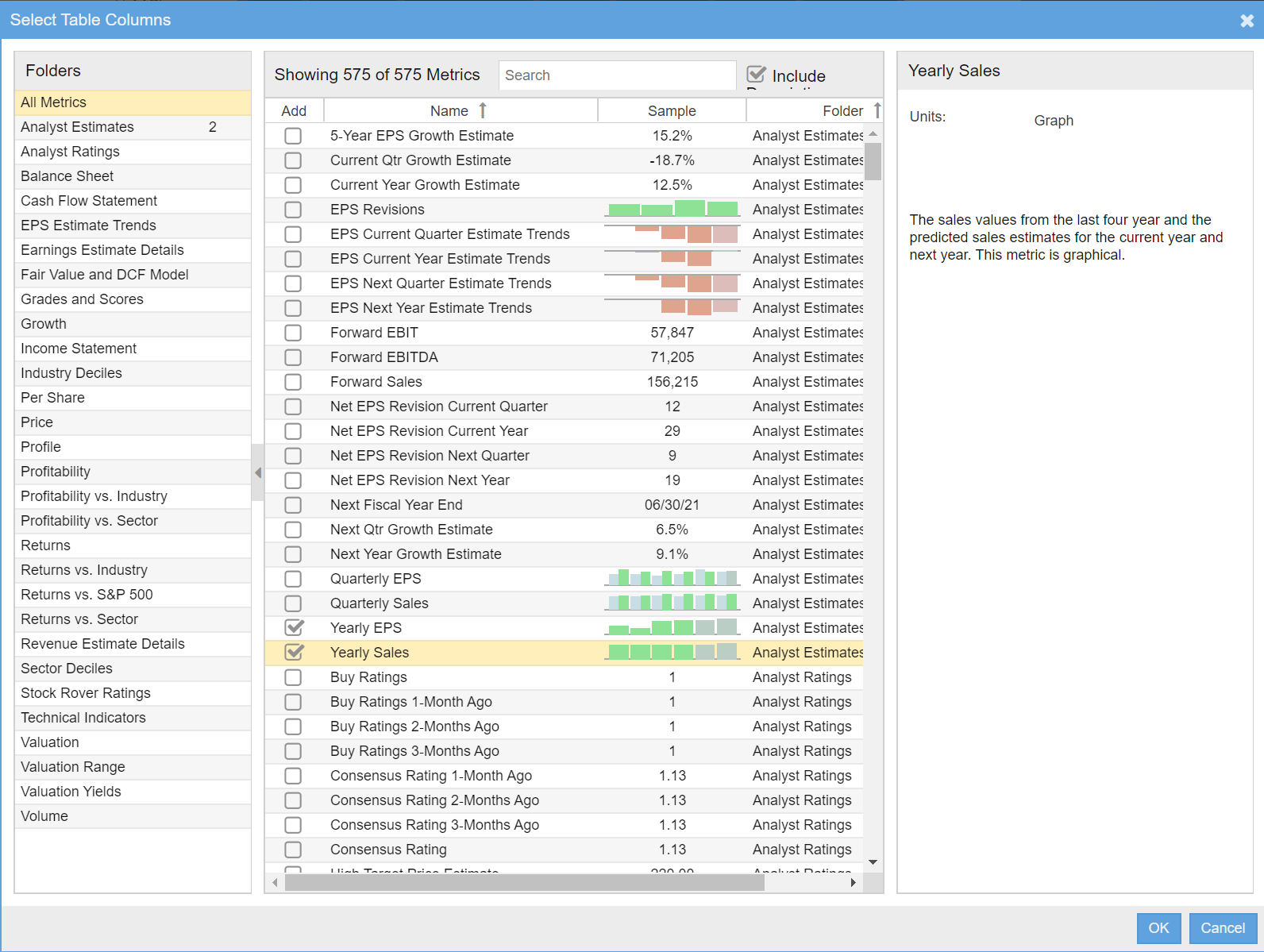Toggle the Include checkbox
Screen dimensions: 1264x952
pos(757,75)
